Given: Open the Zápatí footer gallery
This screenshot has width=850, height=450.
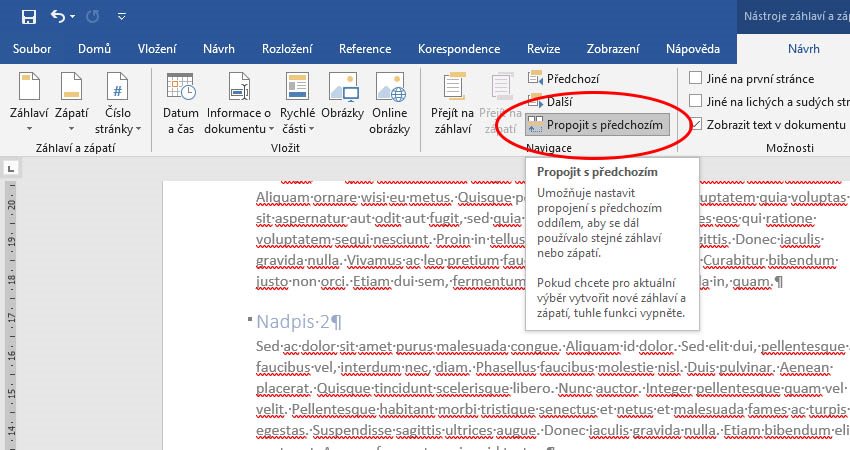Looking at the screenshot, I should point(72,103).
